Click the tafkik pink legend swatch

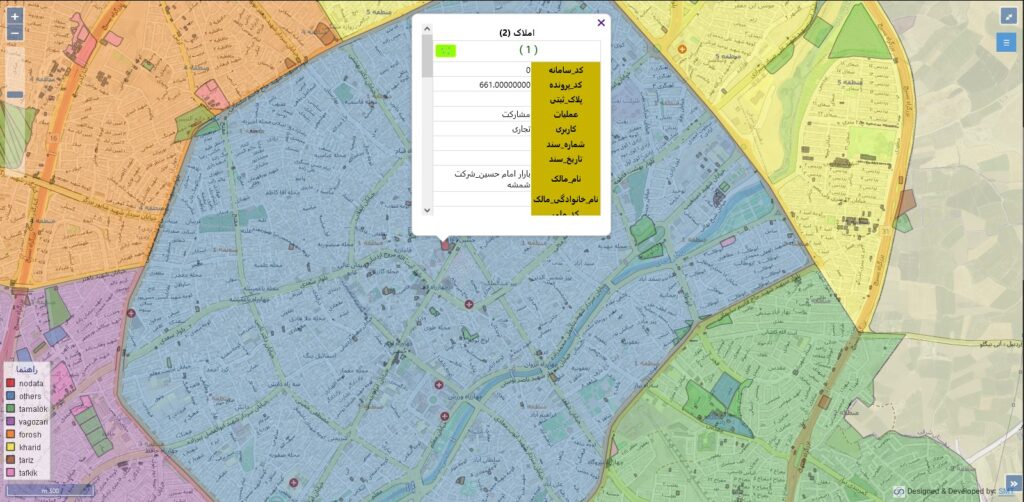pyautogui.click(x=11, y=472)
